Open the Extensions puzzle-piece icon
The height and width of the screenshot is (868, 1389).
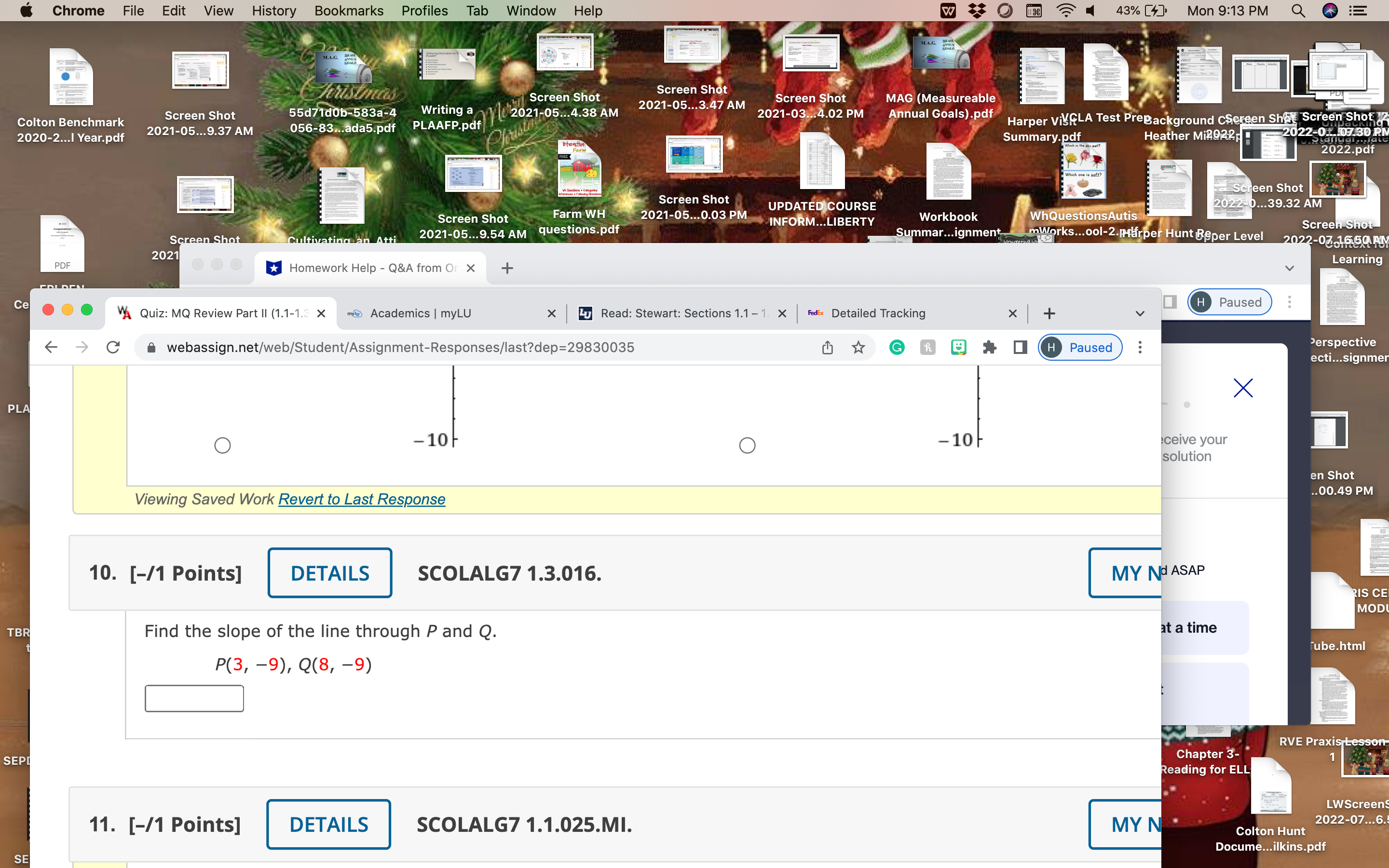(990, 347)
